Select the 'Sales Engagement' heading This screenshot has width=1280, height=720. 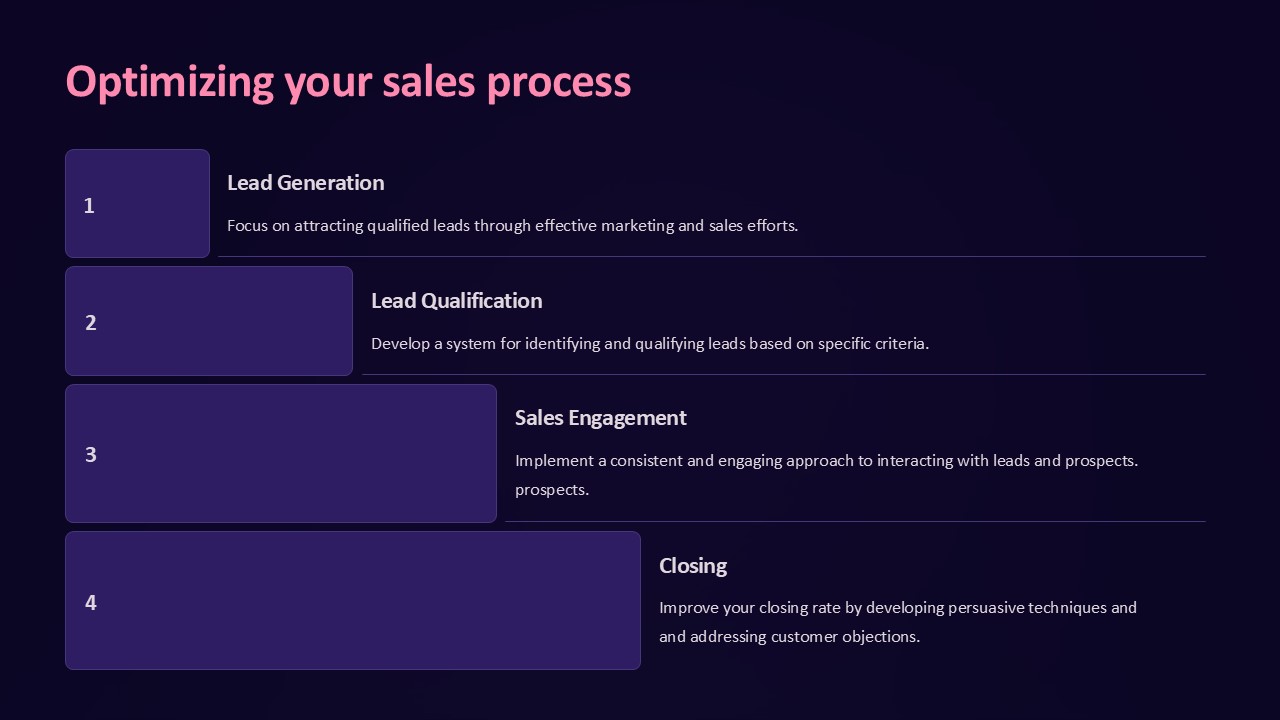point(600,418)
